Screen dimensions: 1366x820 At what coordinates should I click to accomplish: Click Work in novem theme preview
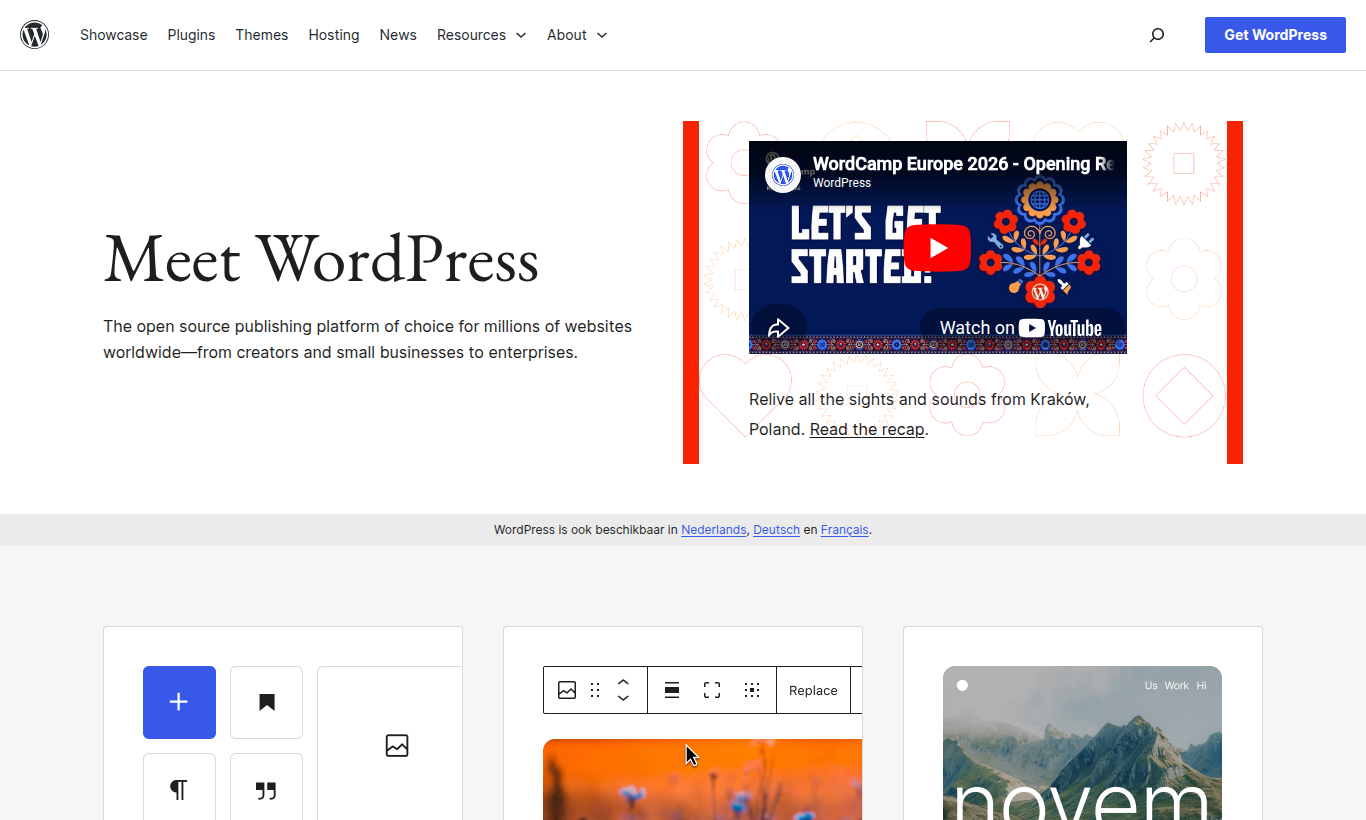(1177, 686)
